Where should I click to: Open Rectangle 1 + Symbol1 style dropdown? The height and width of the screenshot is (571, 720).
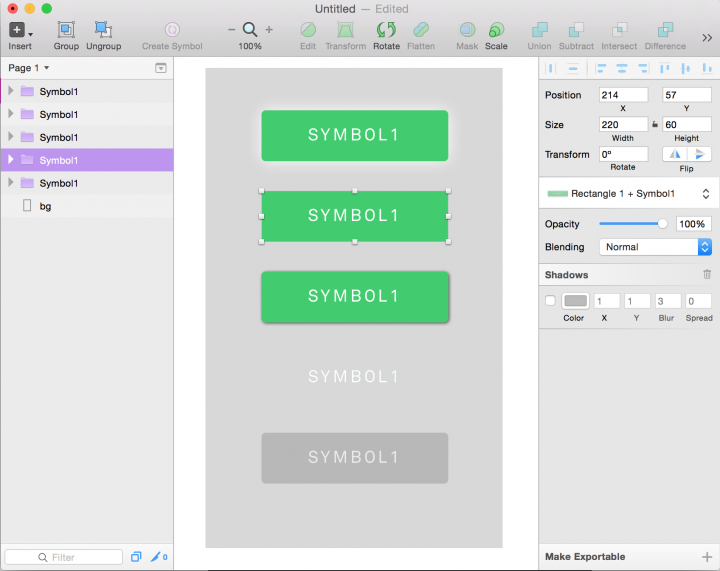pos(629,194)
